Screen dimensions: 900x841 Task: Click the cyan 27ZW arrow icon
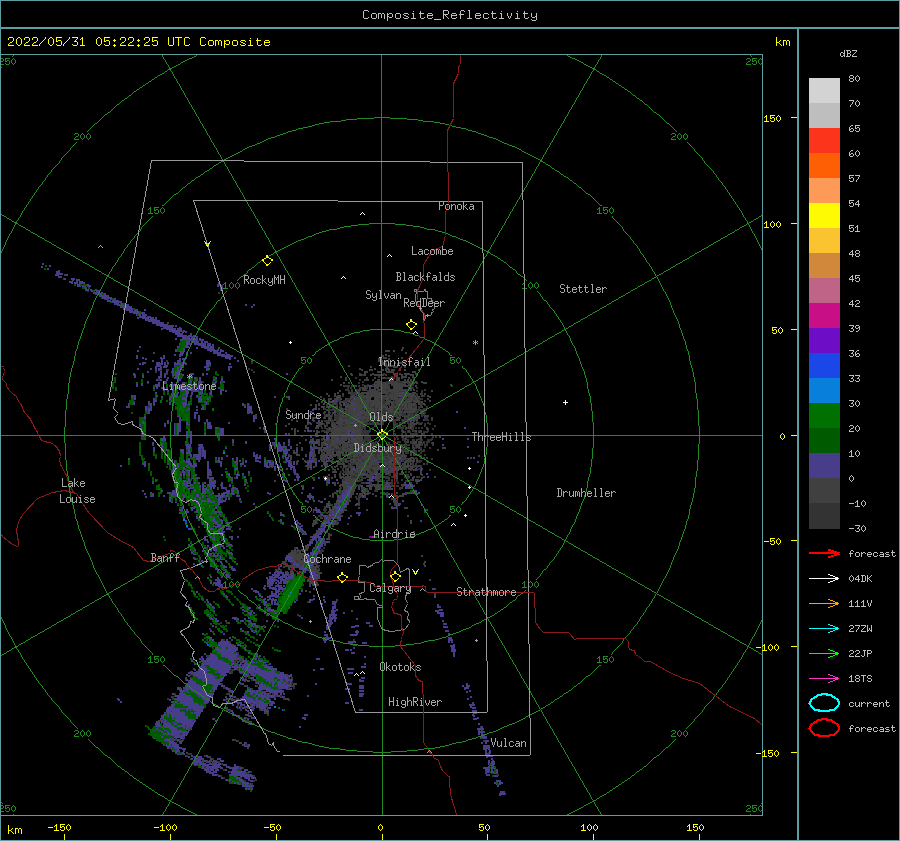(x=824, y=629)
